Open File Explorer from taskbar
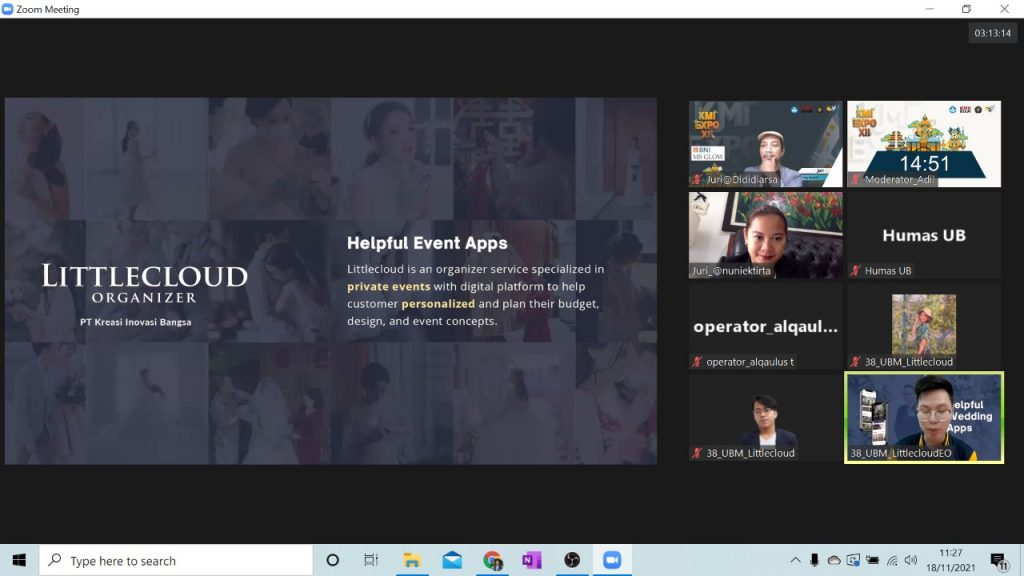1024x576 pixels. [411, 560]
